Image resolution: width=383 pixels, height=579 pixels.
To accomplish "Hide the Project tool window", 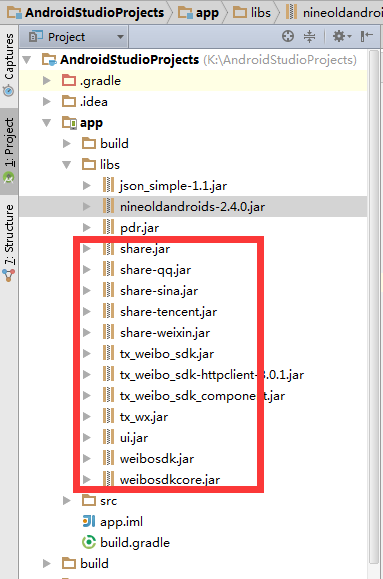I will (x=366, y=36).
